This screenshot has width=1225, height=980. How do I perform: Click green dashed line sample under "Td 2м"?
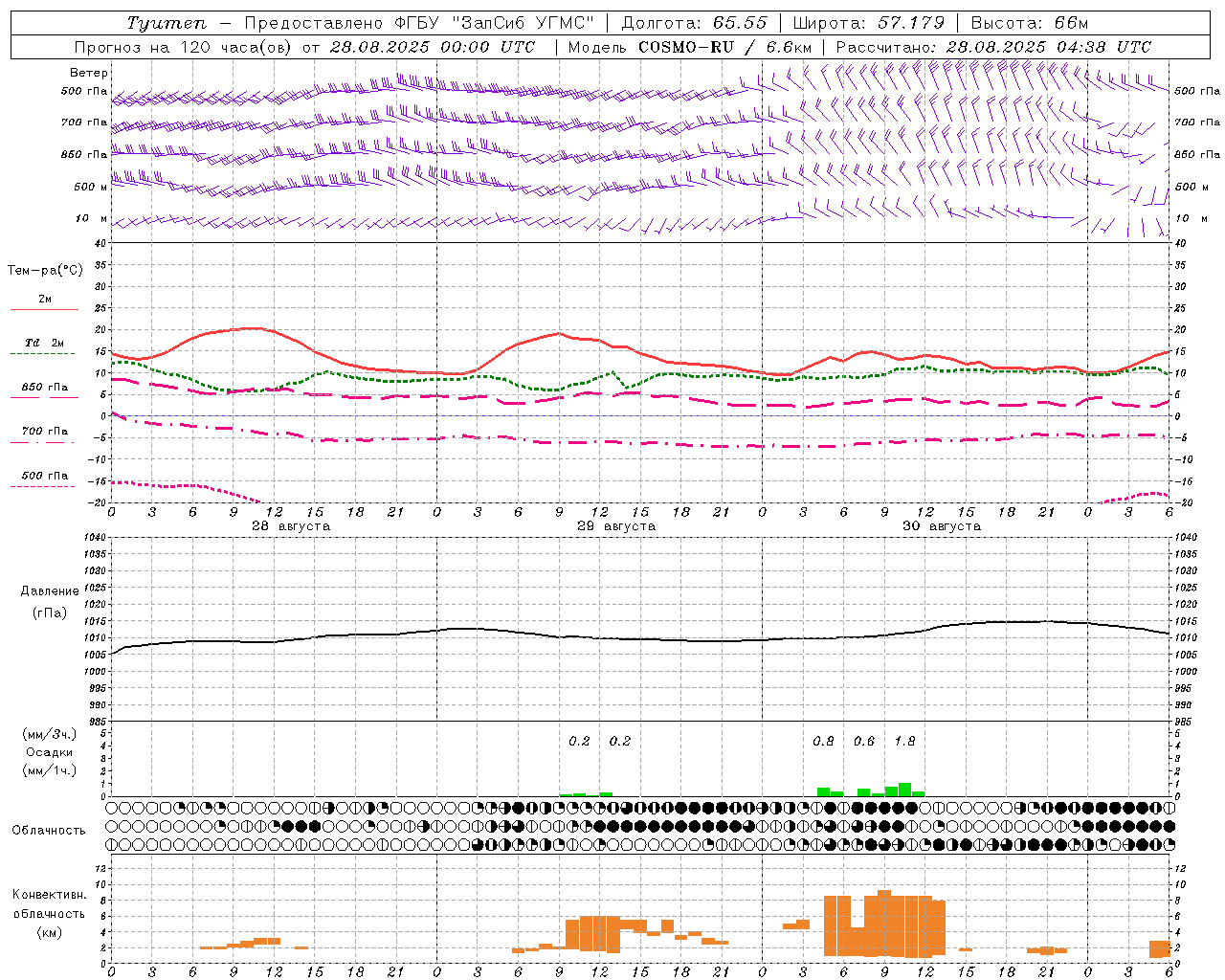tap(42, 353)
